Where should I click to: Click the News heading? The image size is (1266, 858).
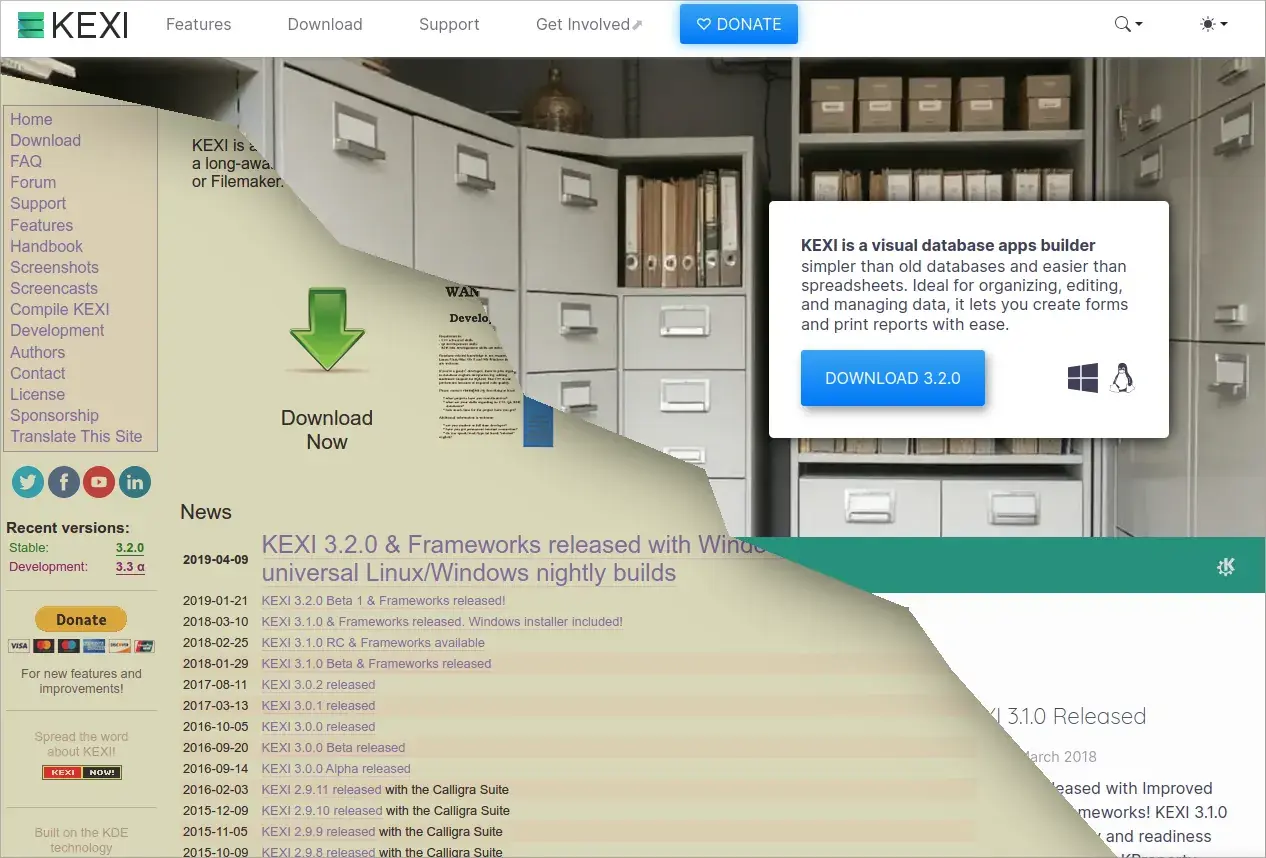[206, 512]
